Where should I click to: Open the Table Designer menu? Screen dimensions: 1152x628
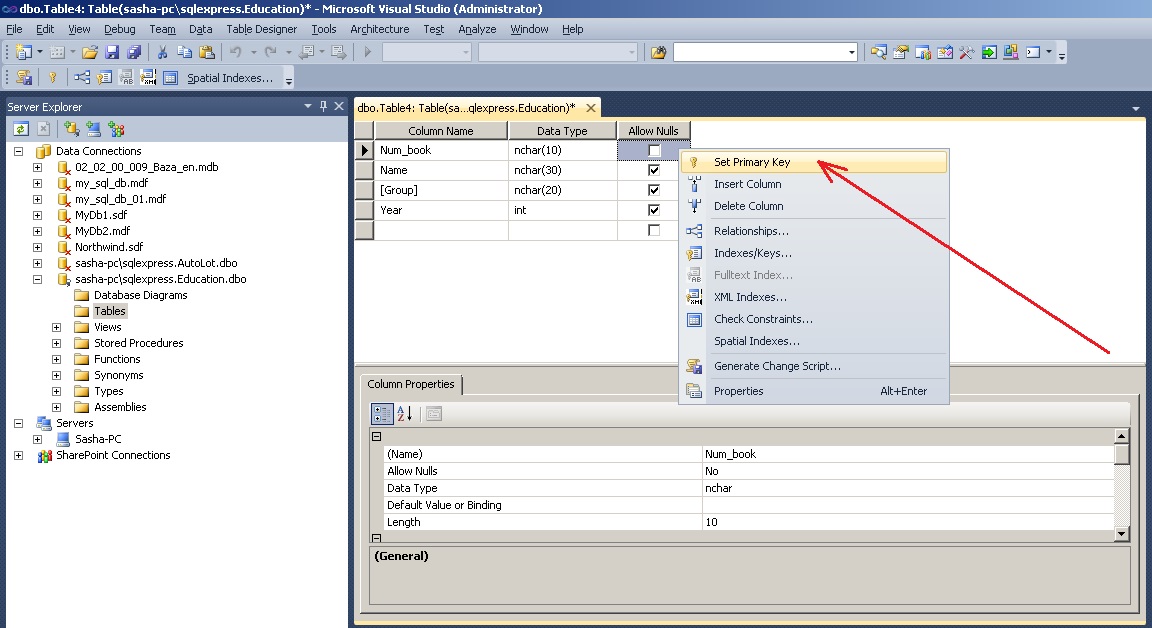click(262, 29)
